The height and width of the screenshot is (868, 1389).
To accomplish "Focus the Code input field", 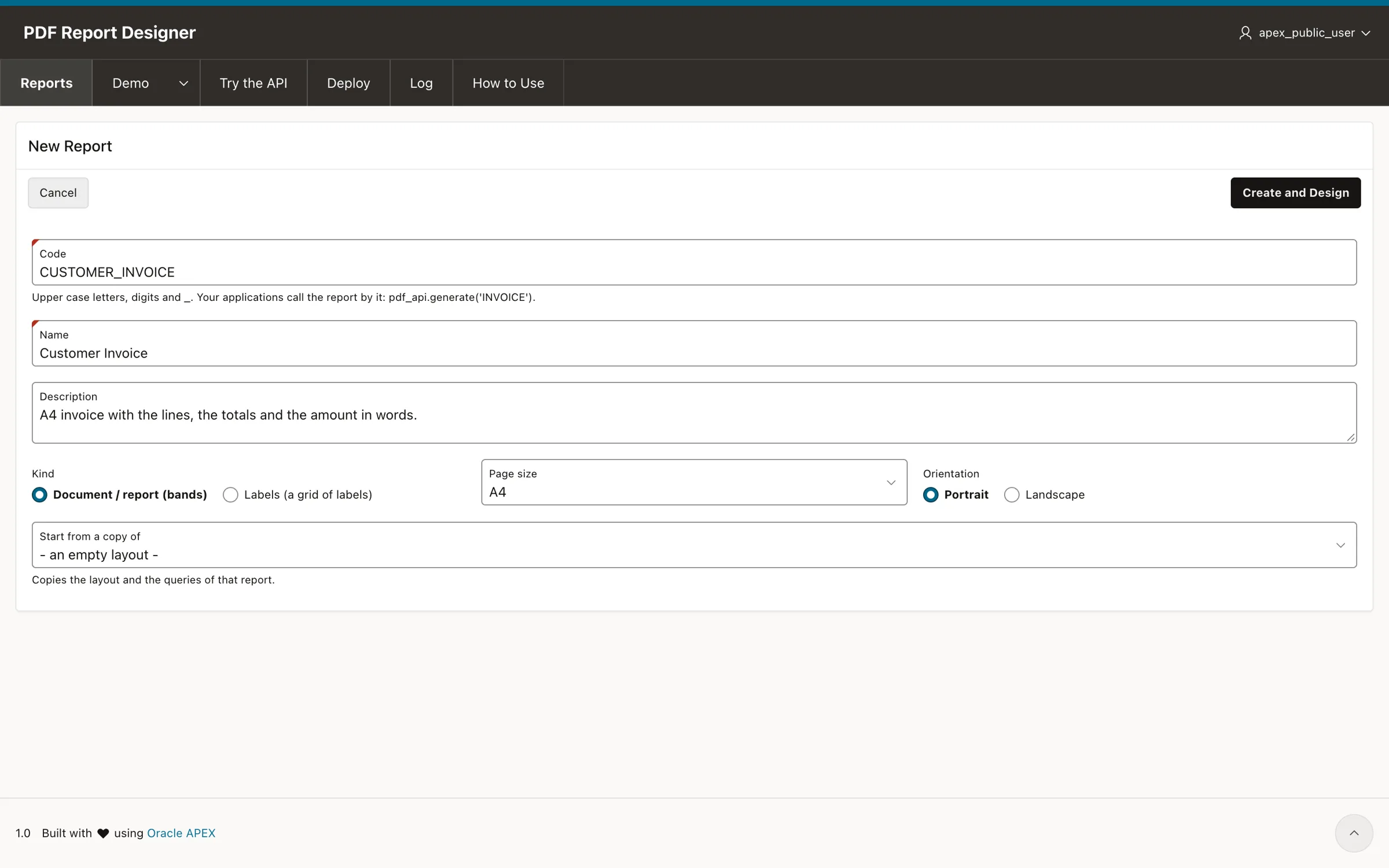I will pos(694,262).
